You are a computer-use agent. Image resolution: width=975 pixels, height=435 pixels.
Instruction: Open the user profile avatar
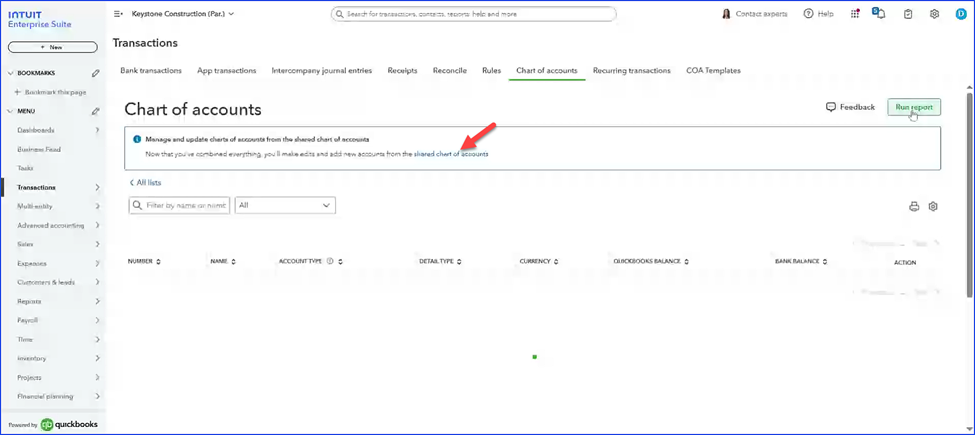961,14
